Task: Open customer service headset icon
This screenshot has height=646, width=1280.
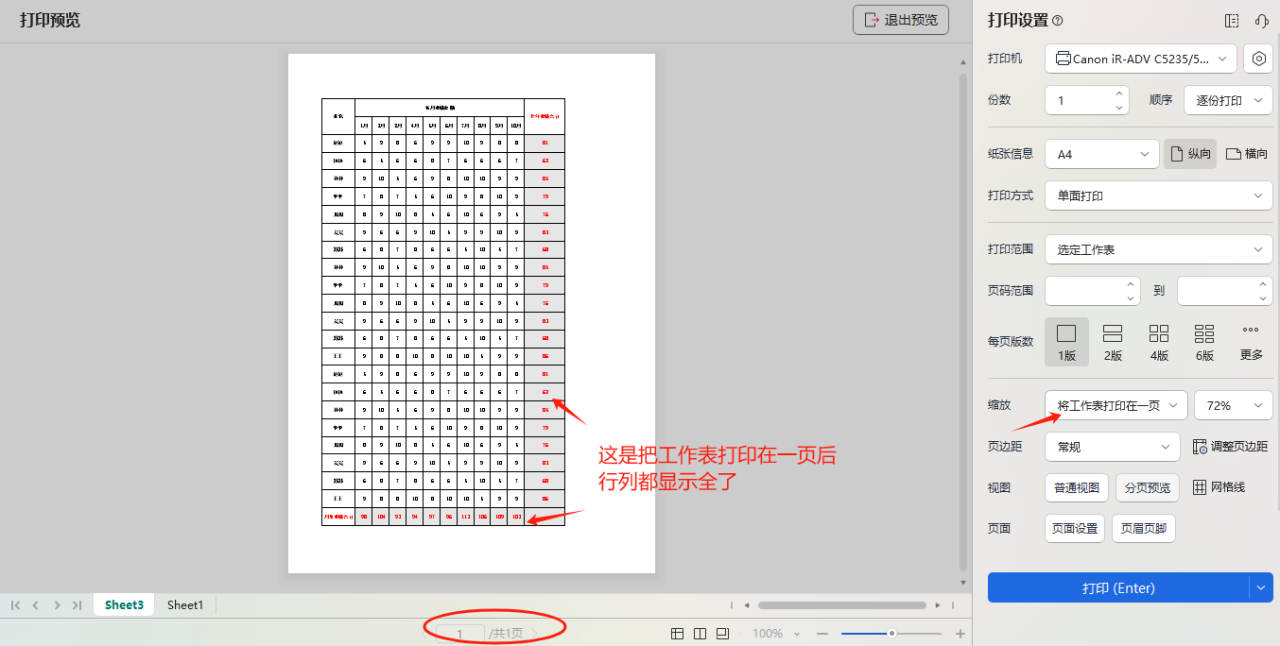Action: pos(1261,21)
